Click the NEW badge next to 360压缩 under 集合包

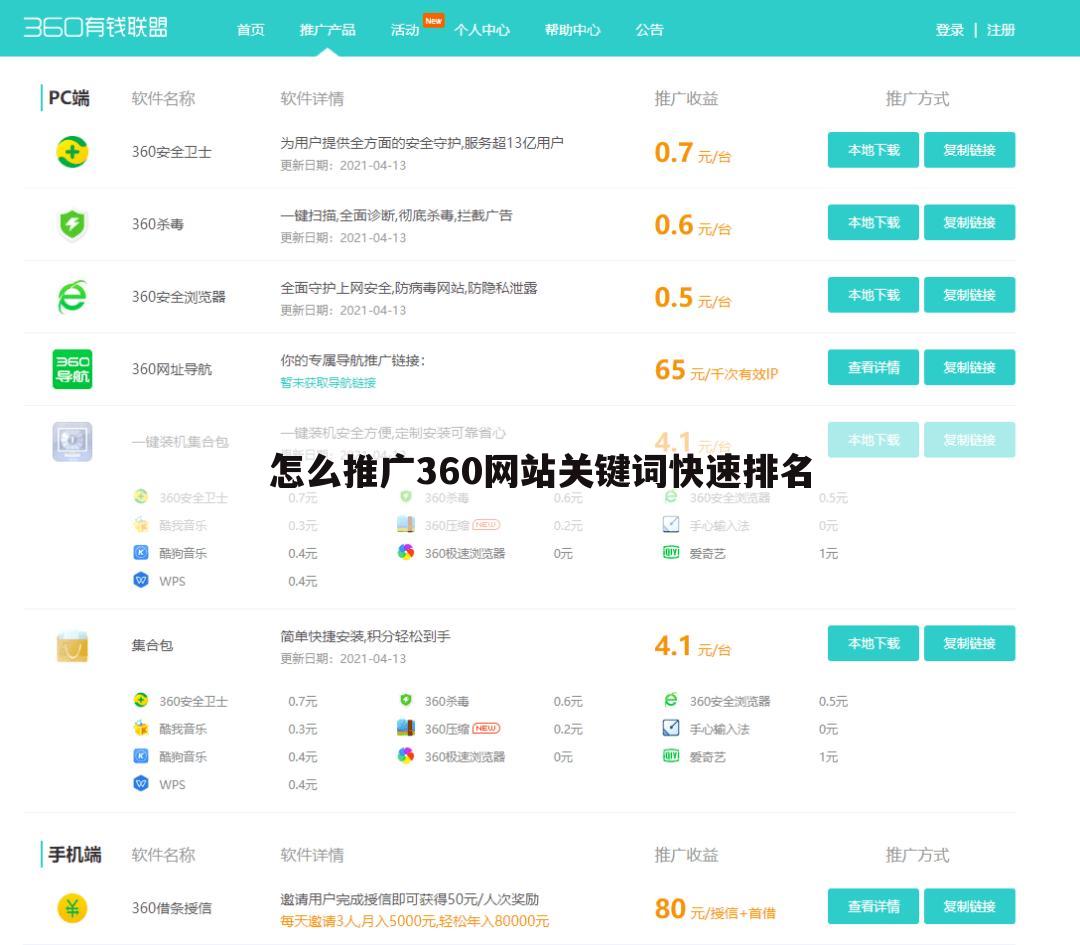[x=486, y=728]
